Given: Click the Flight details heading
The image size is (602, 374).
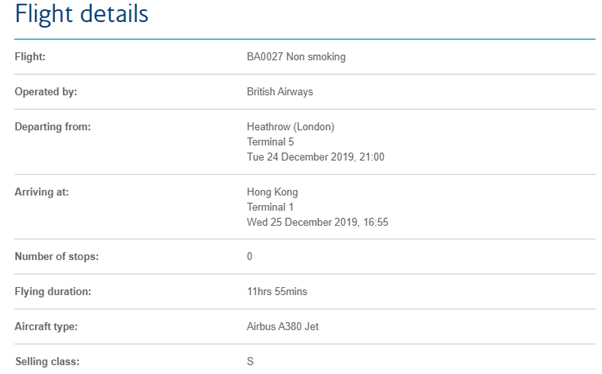Looking at the screenshot, I should [x=81, y=15].
